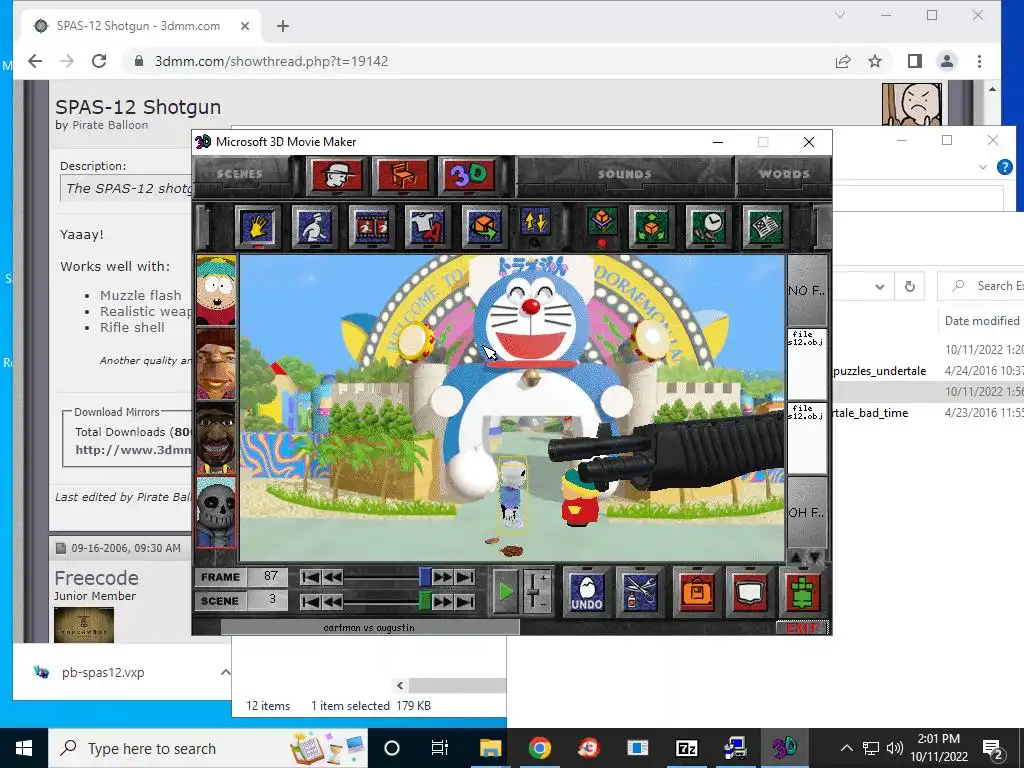The width and height of the screenshot is (1024, 768).
Task: Select the puzzles_undertale file
Action: pos(879,371)
